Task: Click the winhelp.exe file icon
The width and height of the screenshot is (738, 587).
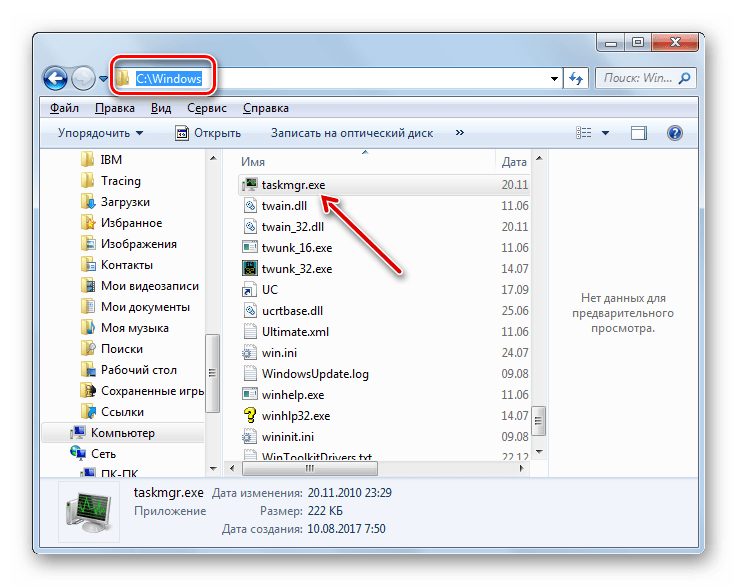Action: pyautogui.click(x=249, y=394)
